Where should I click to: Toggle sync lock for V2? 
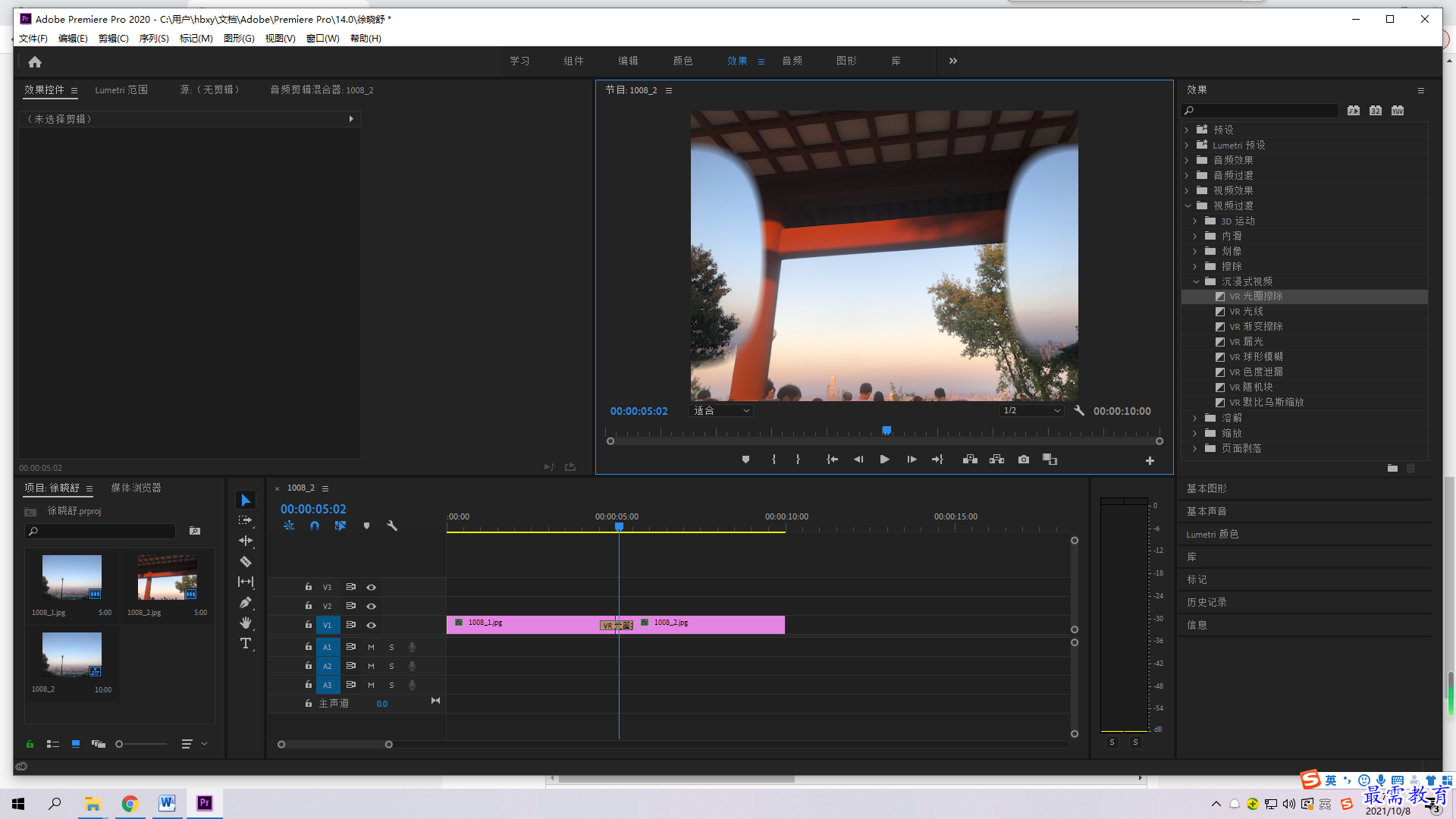tap(351, 606)
